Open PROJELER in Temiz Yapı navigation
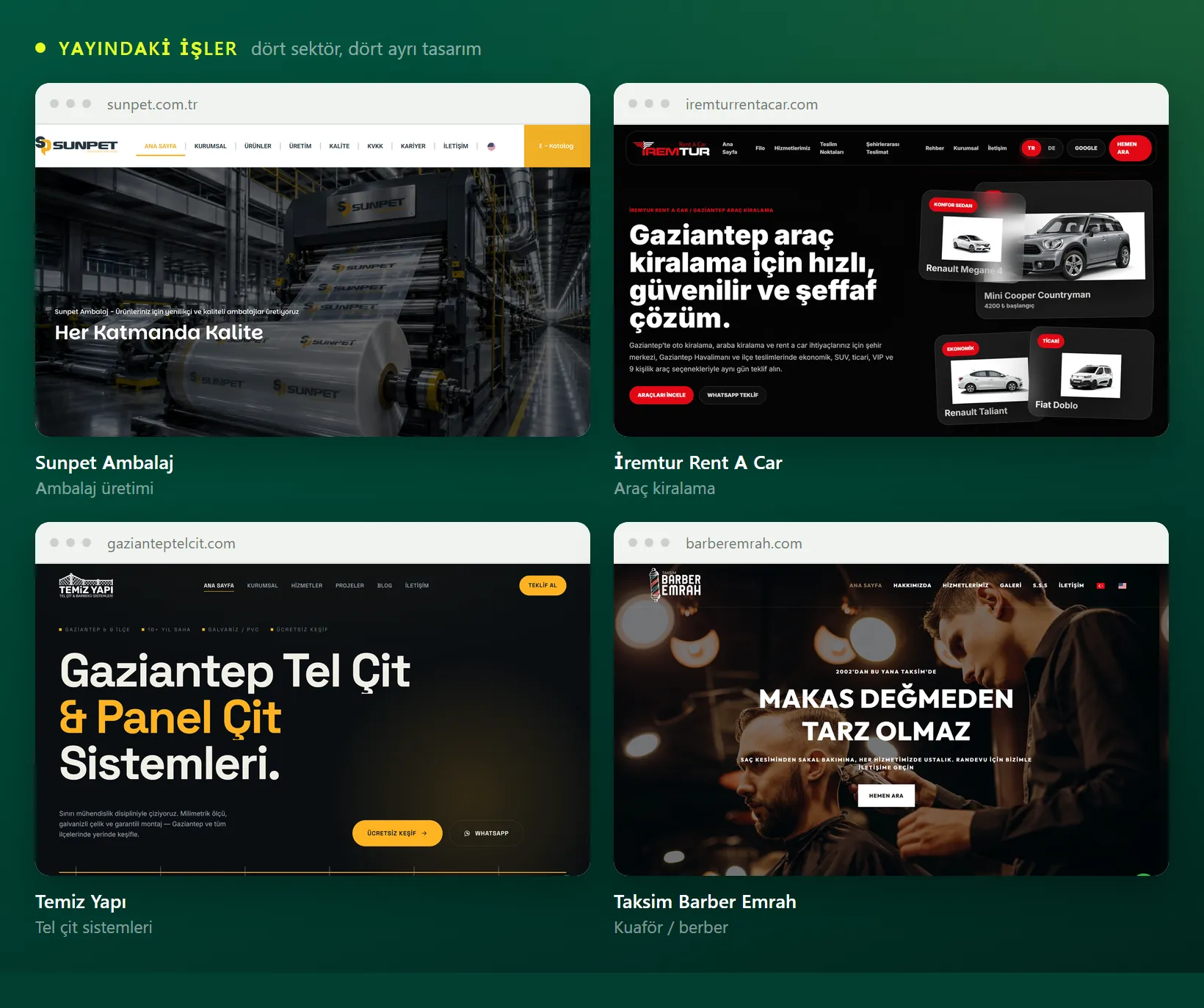Screen dimensions: 1204x1008 coord(349,586)
